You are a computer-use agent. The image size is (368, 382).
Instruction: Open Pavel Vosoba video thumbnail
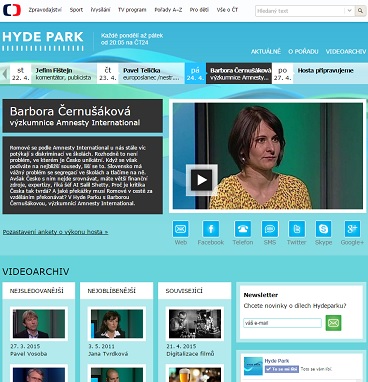39,323
